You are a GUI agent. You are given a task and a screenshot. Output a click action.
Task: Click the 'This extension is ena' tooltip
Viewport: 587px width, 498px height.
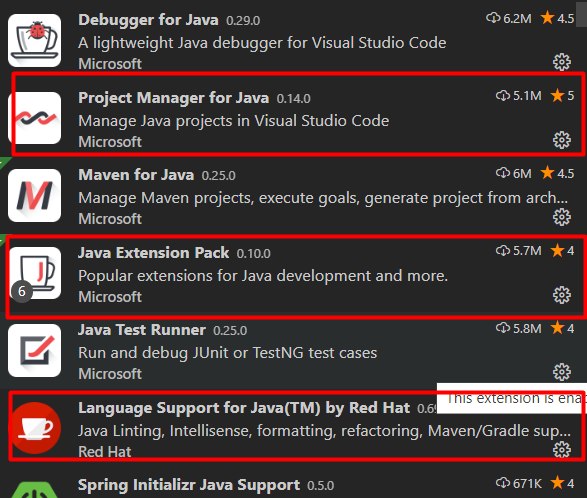512,398
